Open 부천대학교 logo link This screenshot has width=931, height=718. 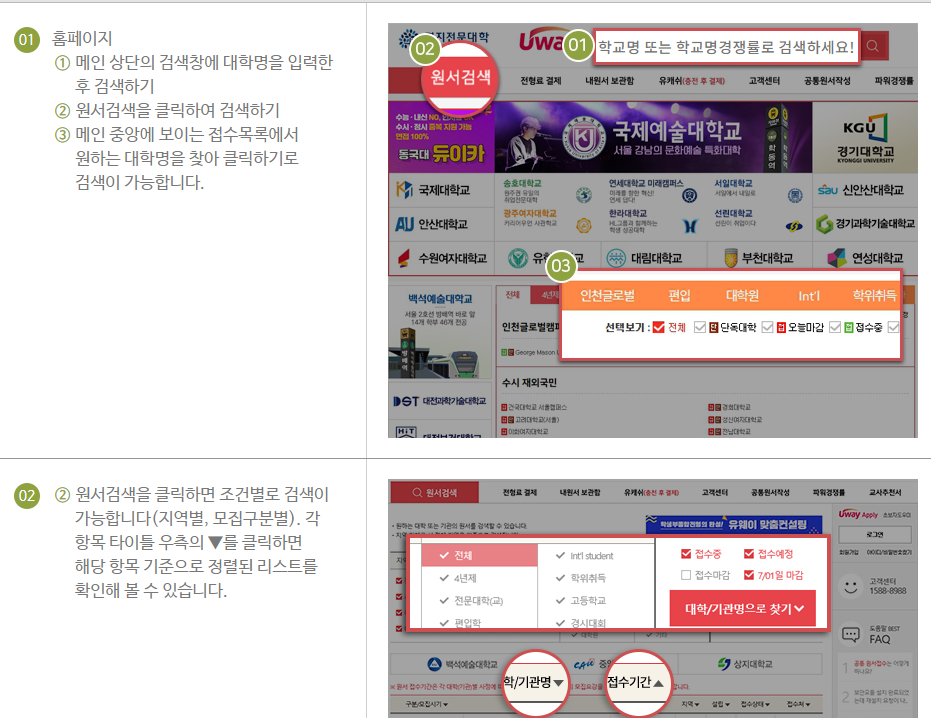(x=759, y=258)
